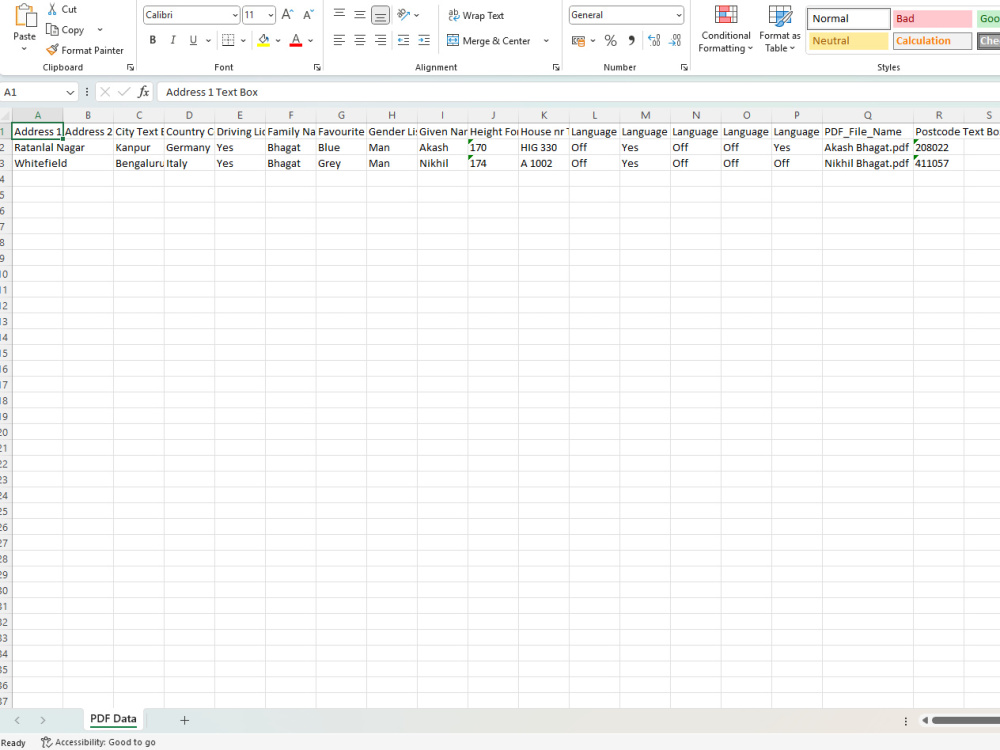Select the Whitefield cell
1000x750 pixels.
[x=38, y=163]
